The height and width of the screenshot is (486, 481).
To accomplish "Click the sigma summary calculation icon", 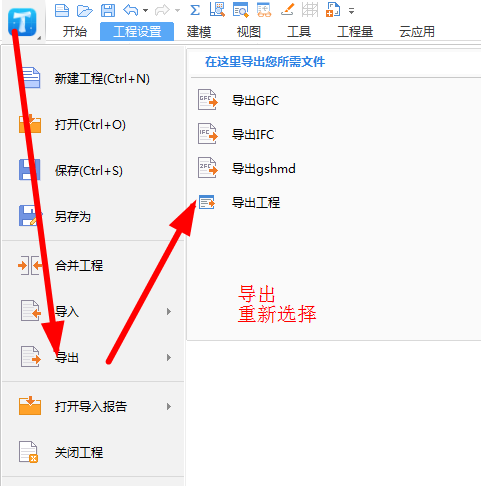I will click(x=195, y=10).
